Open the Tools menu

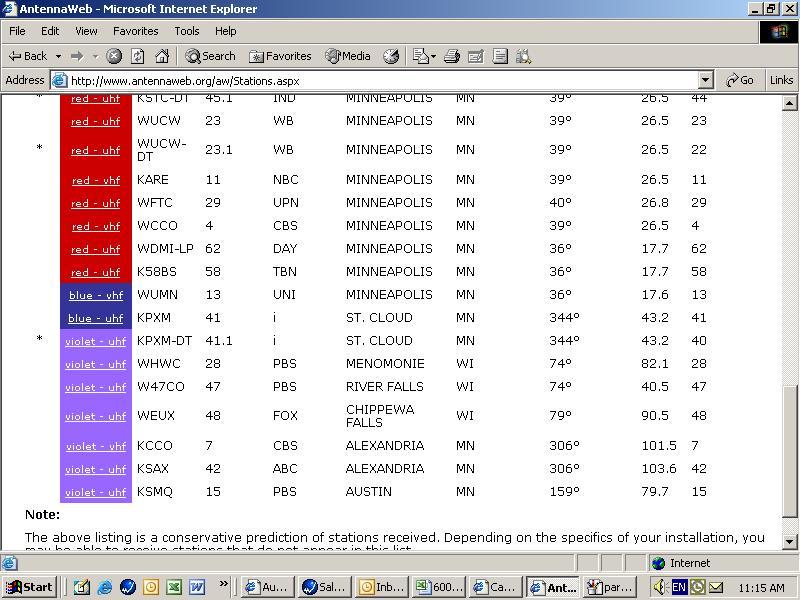pyautogui.click(x=187, y=31)
